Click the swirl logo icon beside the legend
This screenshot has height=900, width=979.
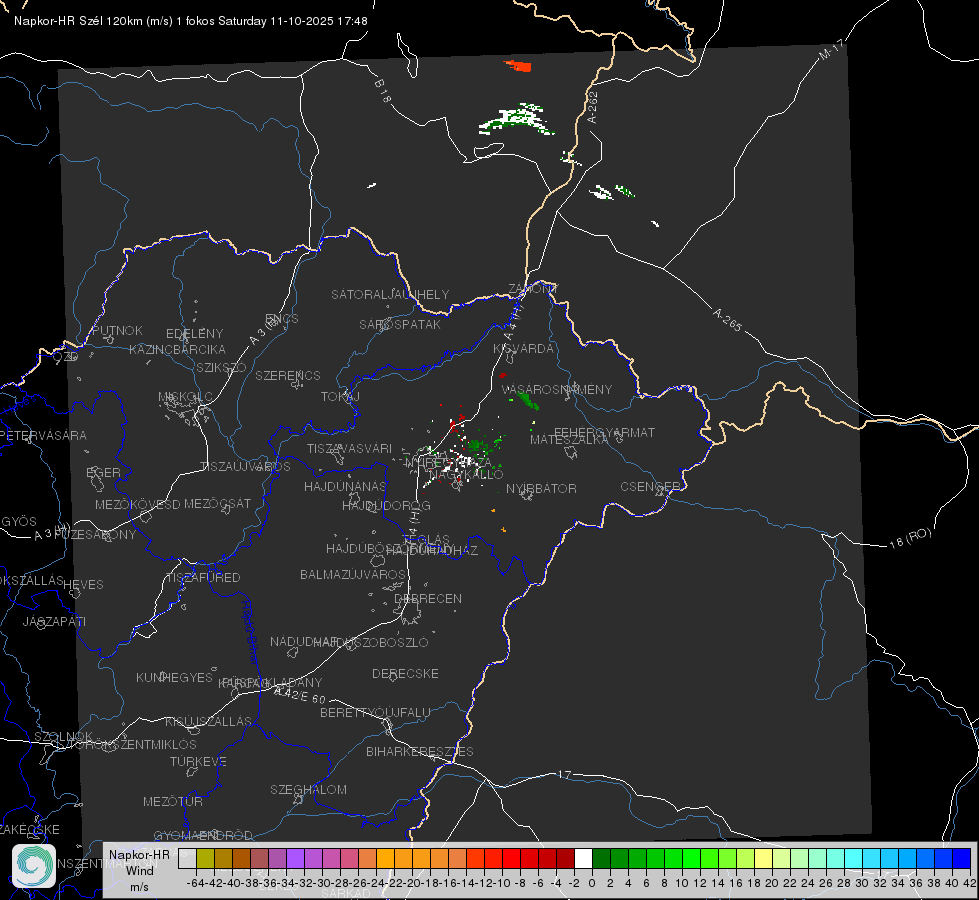pyautogui.click(x=34, y=866)
